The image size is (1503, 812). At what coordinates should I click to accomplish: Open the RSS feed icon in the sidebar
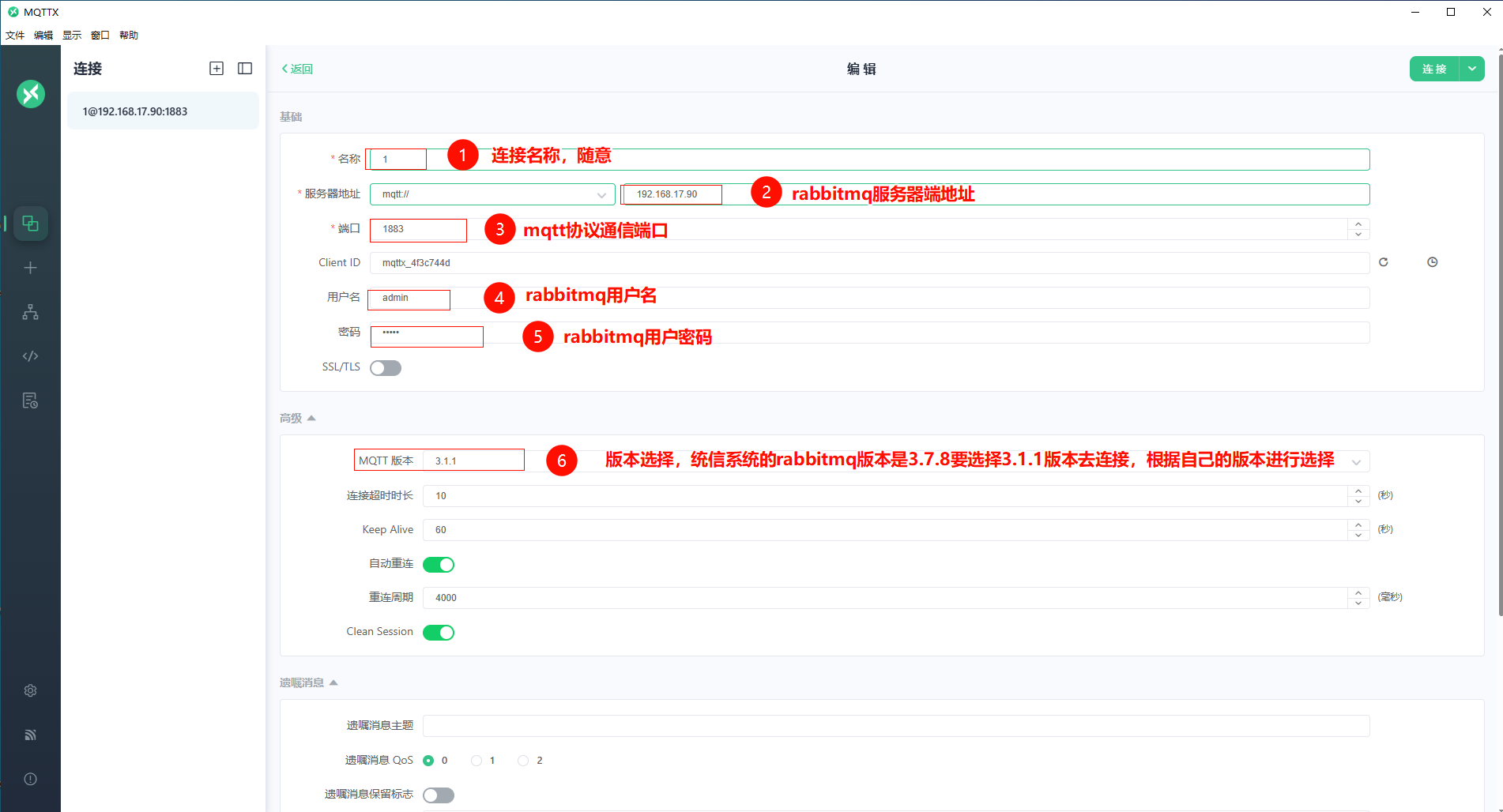31,735
